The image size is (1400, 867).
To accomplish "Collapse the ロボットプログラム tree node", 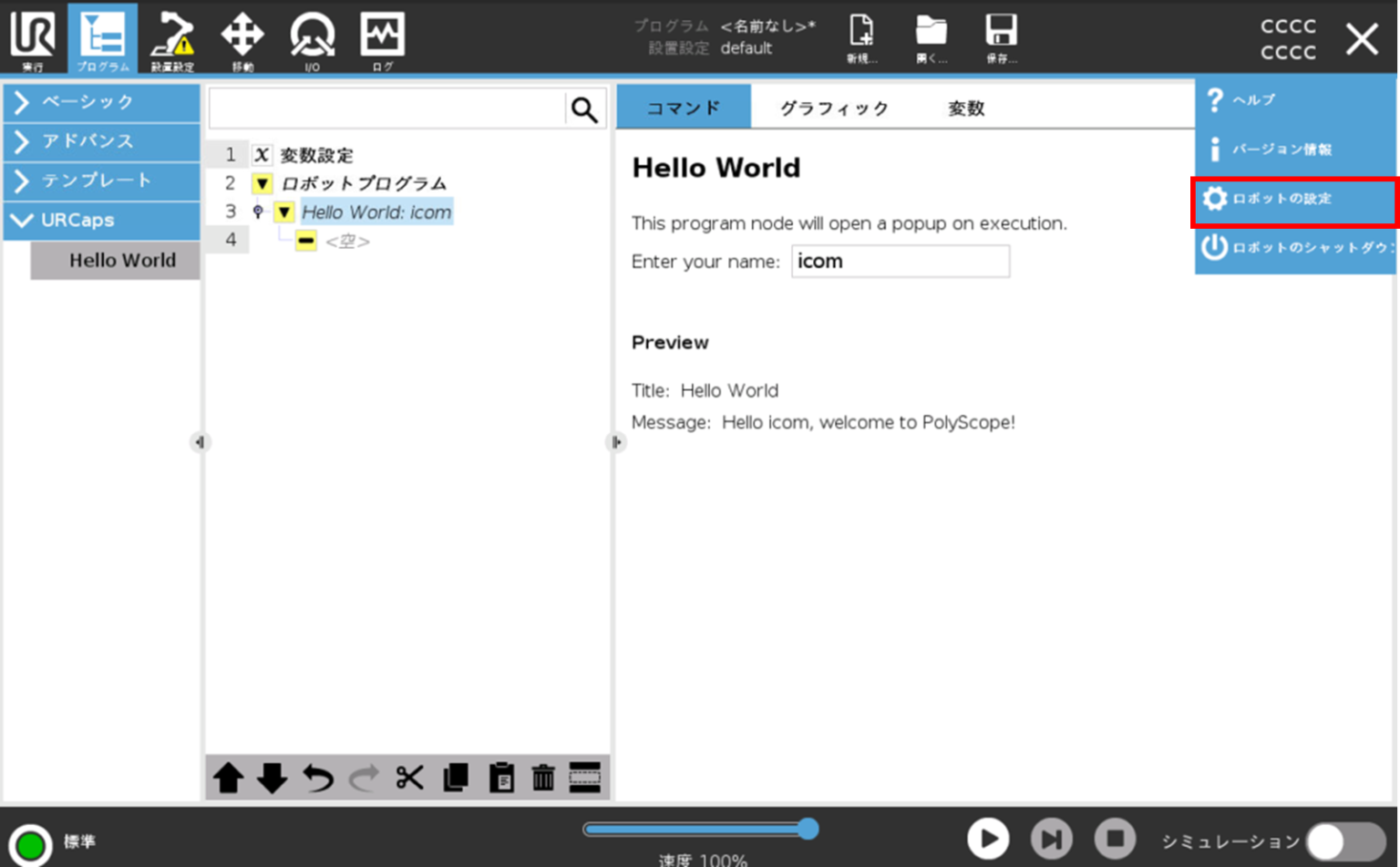I will pos(262,182).
